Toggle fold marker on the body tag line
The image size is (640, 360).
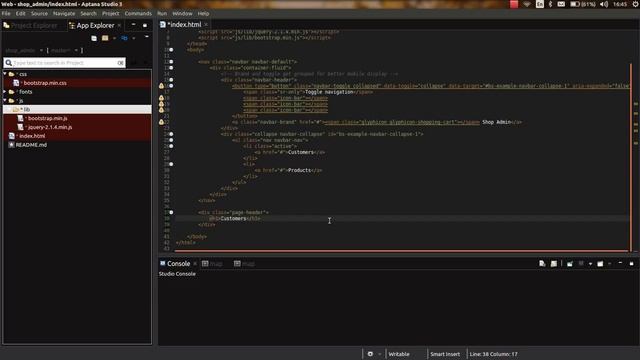171,50
